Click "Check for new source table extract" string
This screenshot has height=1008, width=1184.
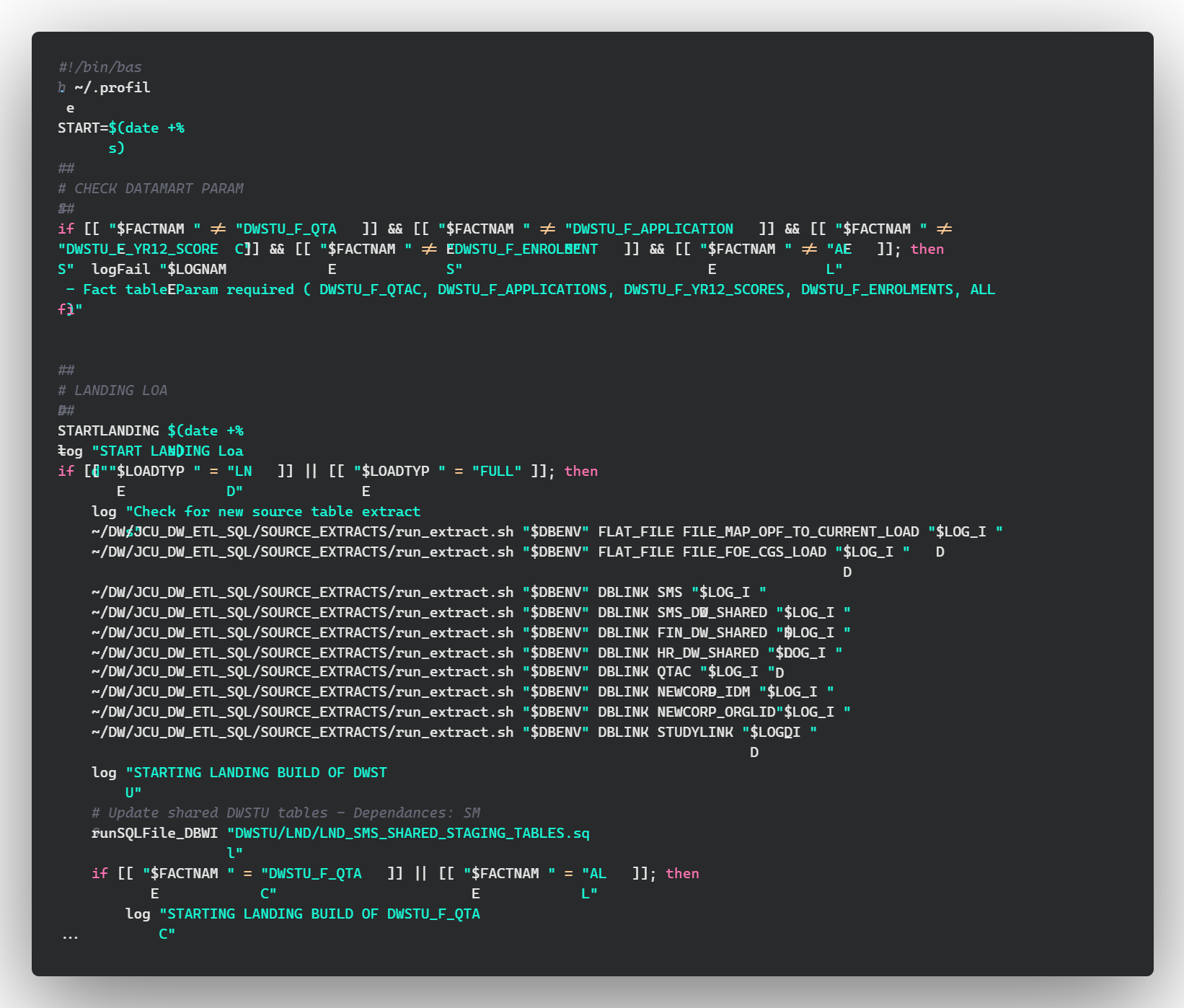point(273,511)
